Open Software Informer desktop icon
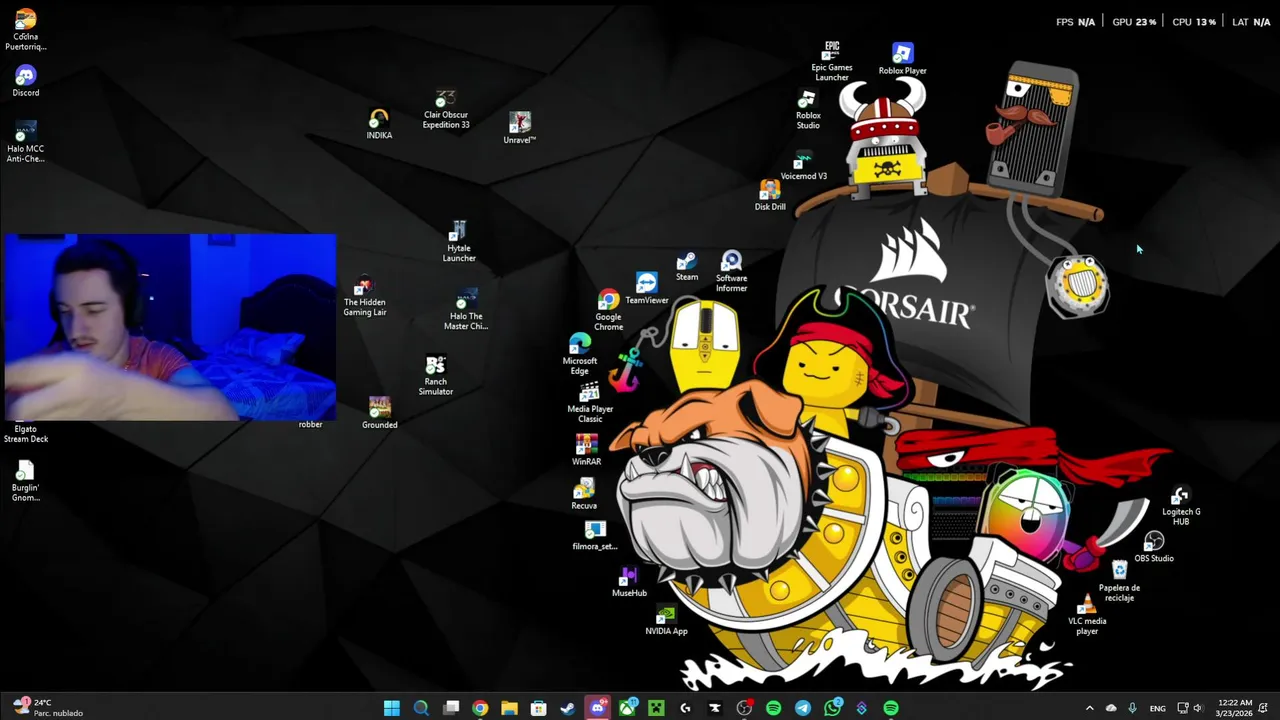 [x=731, y=271]
